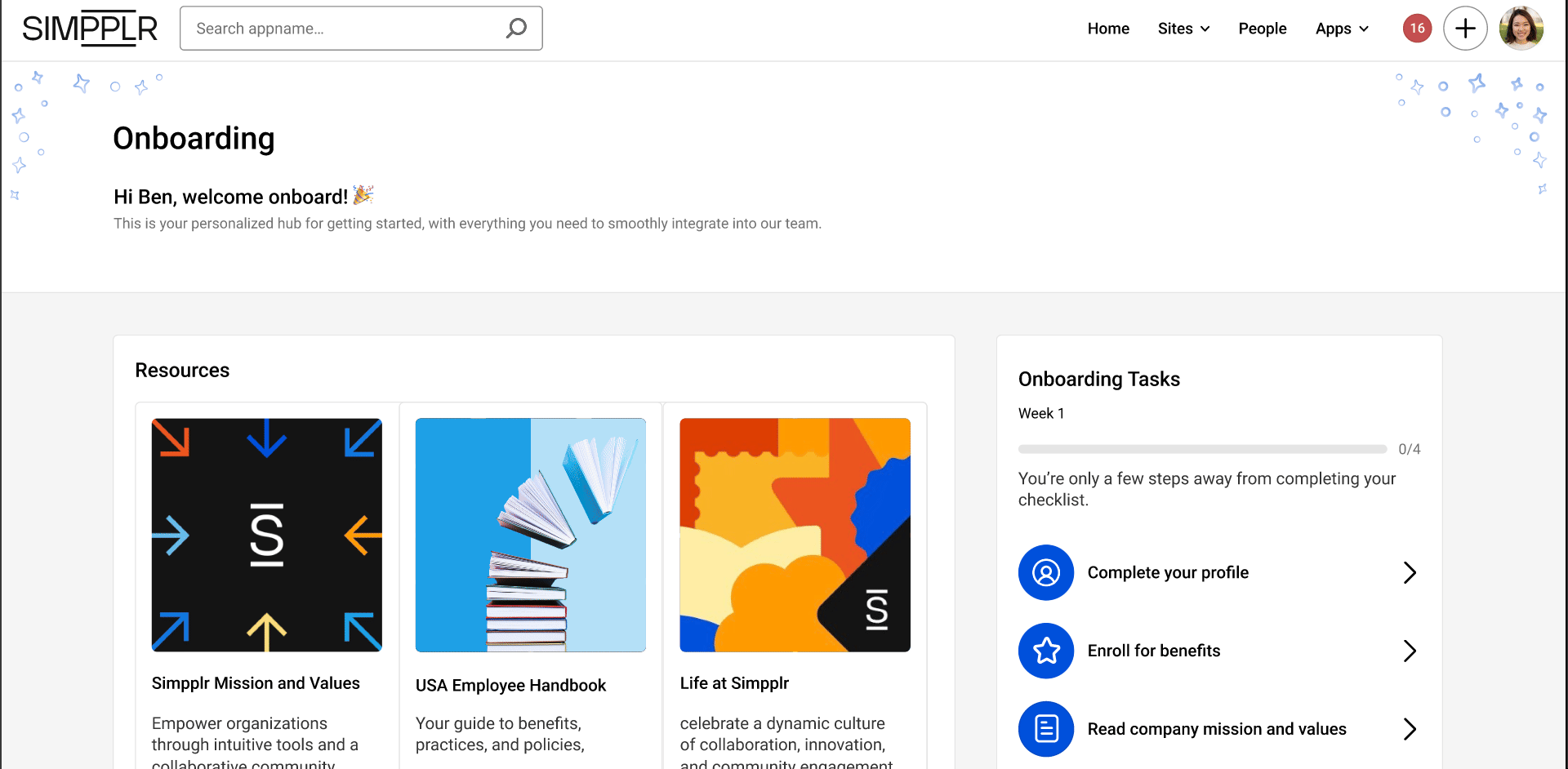Image resolution: width=1568 pixels, height=769 pixels.
Task: Open the Simpplr Mission and Values resource
Action: [x=256, y=682]
